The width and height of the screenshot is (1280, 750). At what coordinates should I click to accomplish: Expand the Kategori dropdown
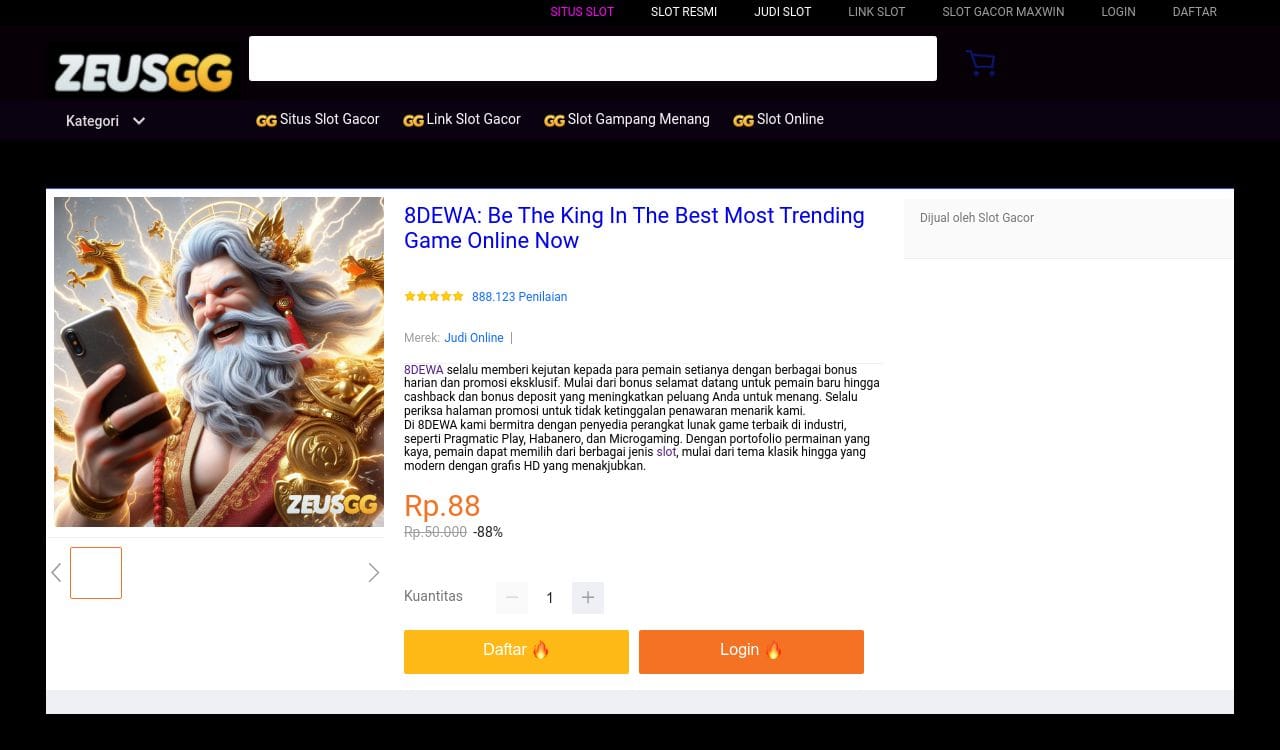click(x=105, y=121)
